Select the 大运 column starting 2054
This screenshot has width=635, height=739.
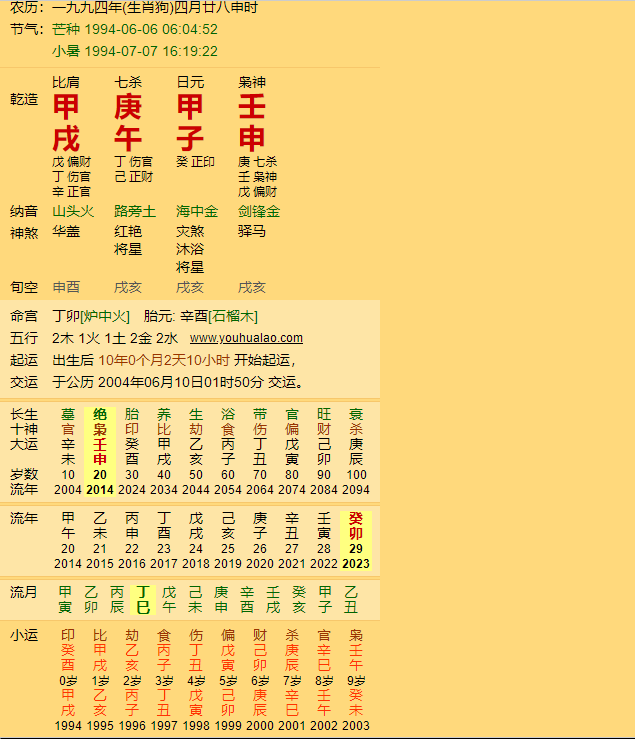coord(228,452)
